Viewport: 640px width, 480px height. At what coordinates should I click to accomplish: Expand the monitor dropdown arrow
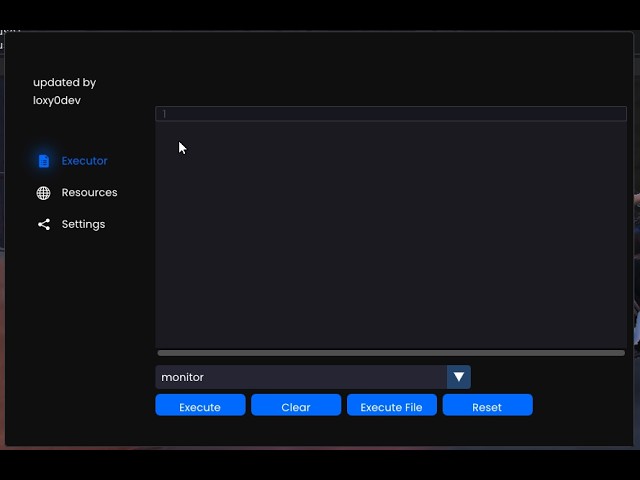point(459,377)
